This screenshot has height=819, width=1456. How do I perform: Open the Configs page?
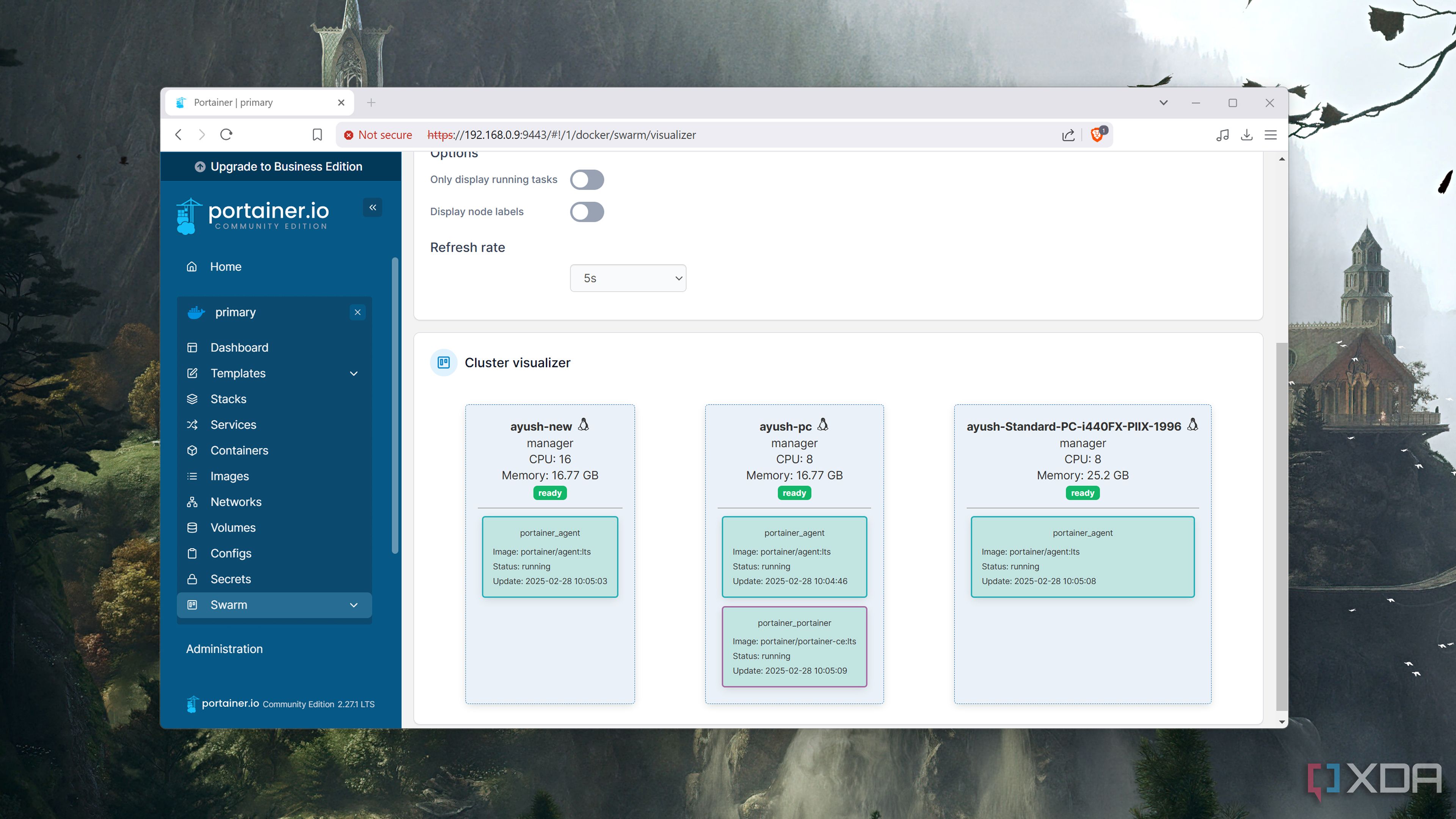click(231, 553)
